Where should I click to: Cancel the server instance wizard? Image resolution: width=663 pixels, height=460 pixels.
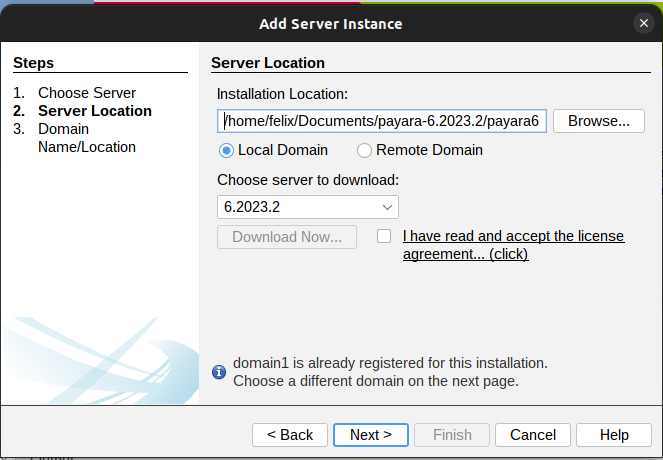533,435
